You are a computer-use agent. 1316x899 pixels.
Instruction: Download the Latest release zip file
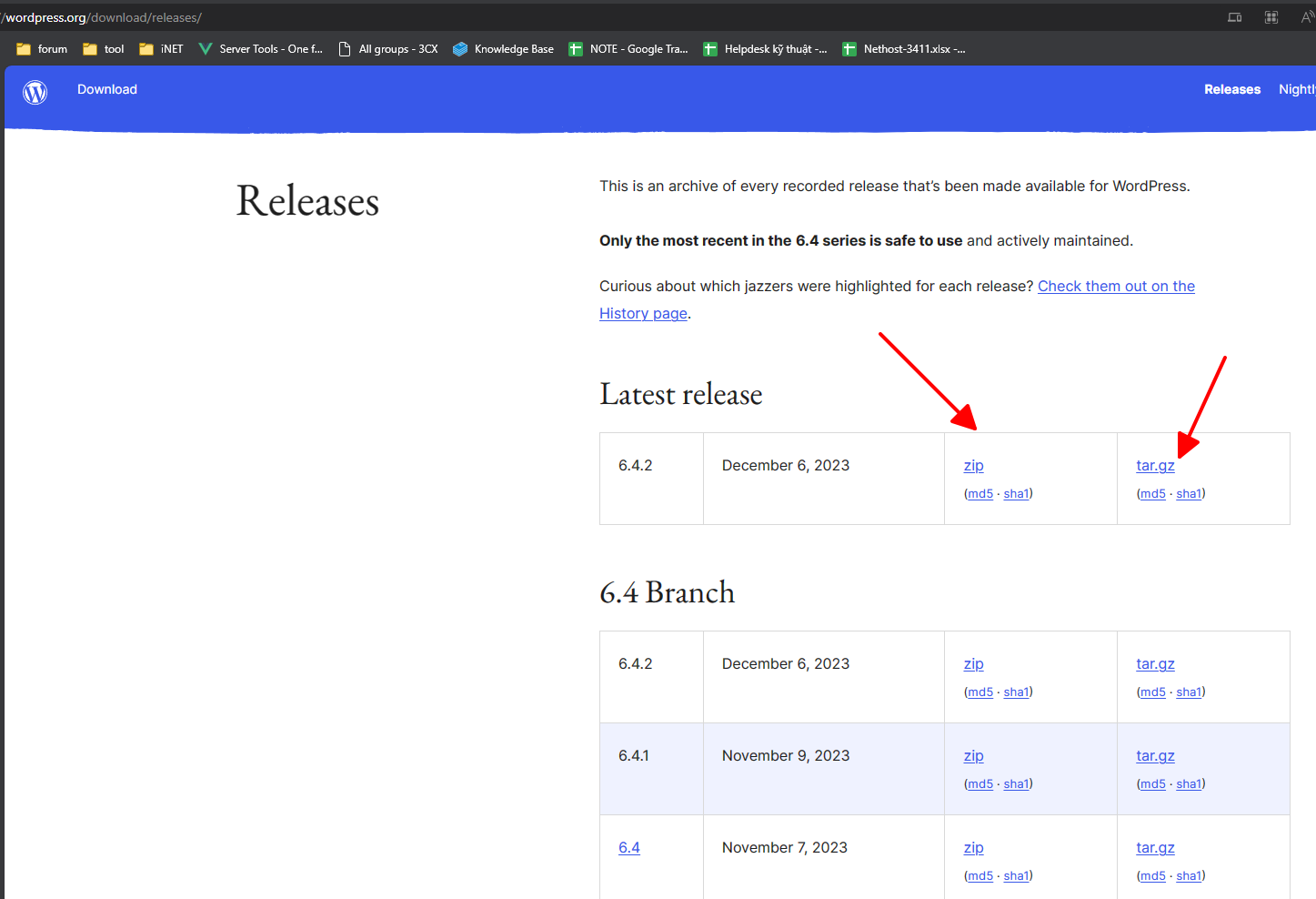coord(974,465)
